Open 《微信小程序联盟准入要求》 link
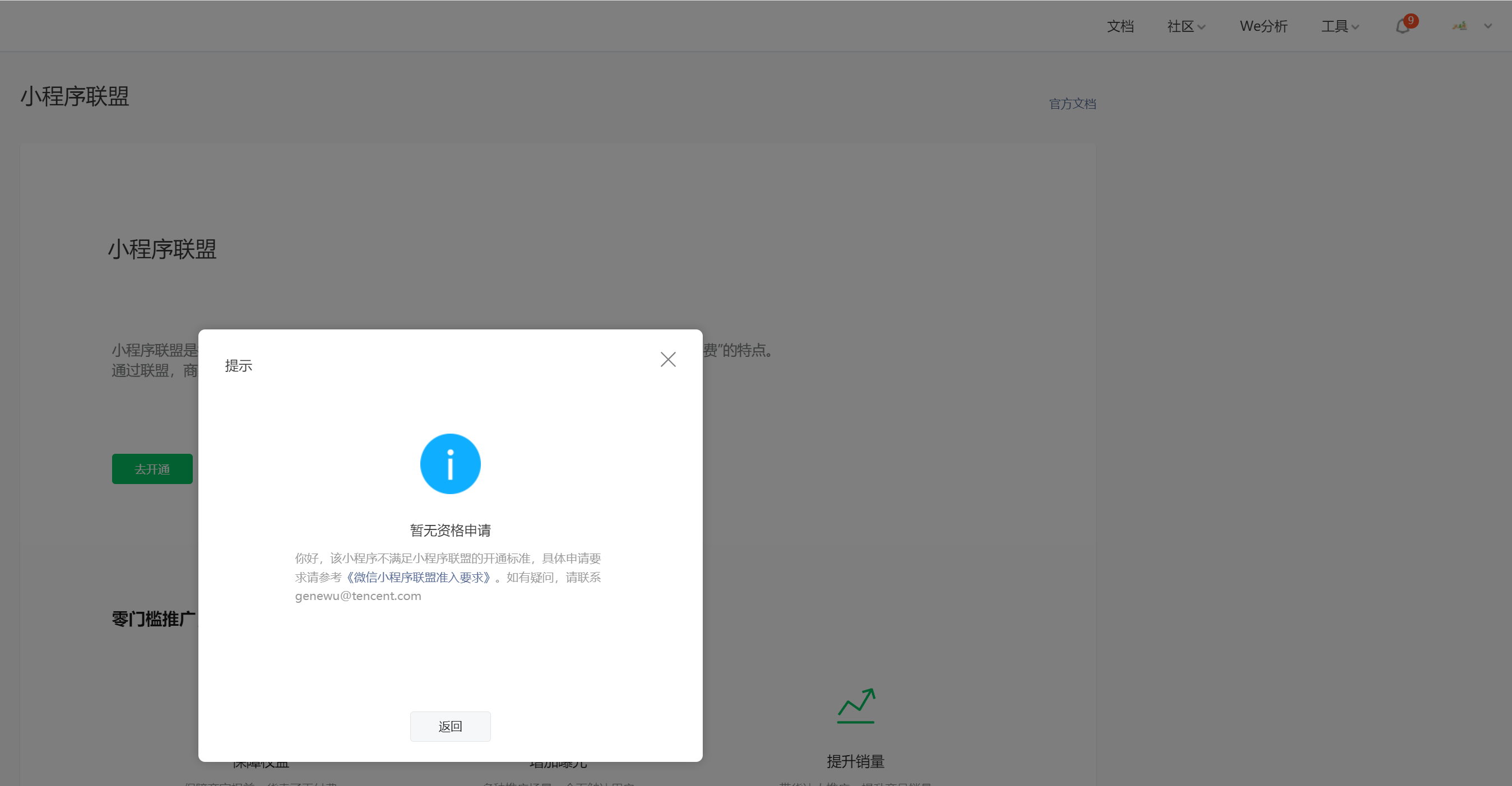The height and width of the screenshot is (786, 1512). (418, 577)
